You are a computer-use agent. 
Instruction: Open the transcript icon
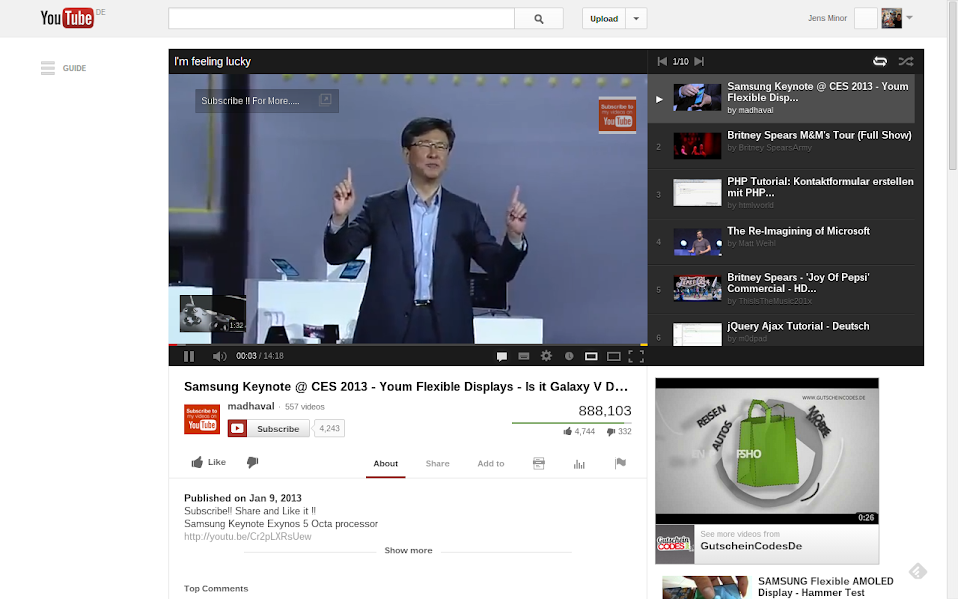[x=538, y=464]
